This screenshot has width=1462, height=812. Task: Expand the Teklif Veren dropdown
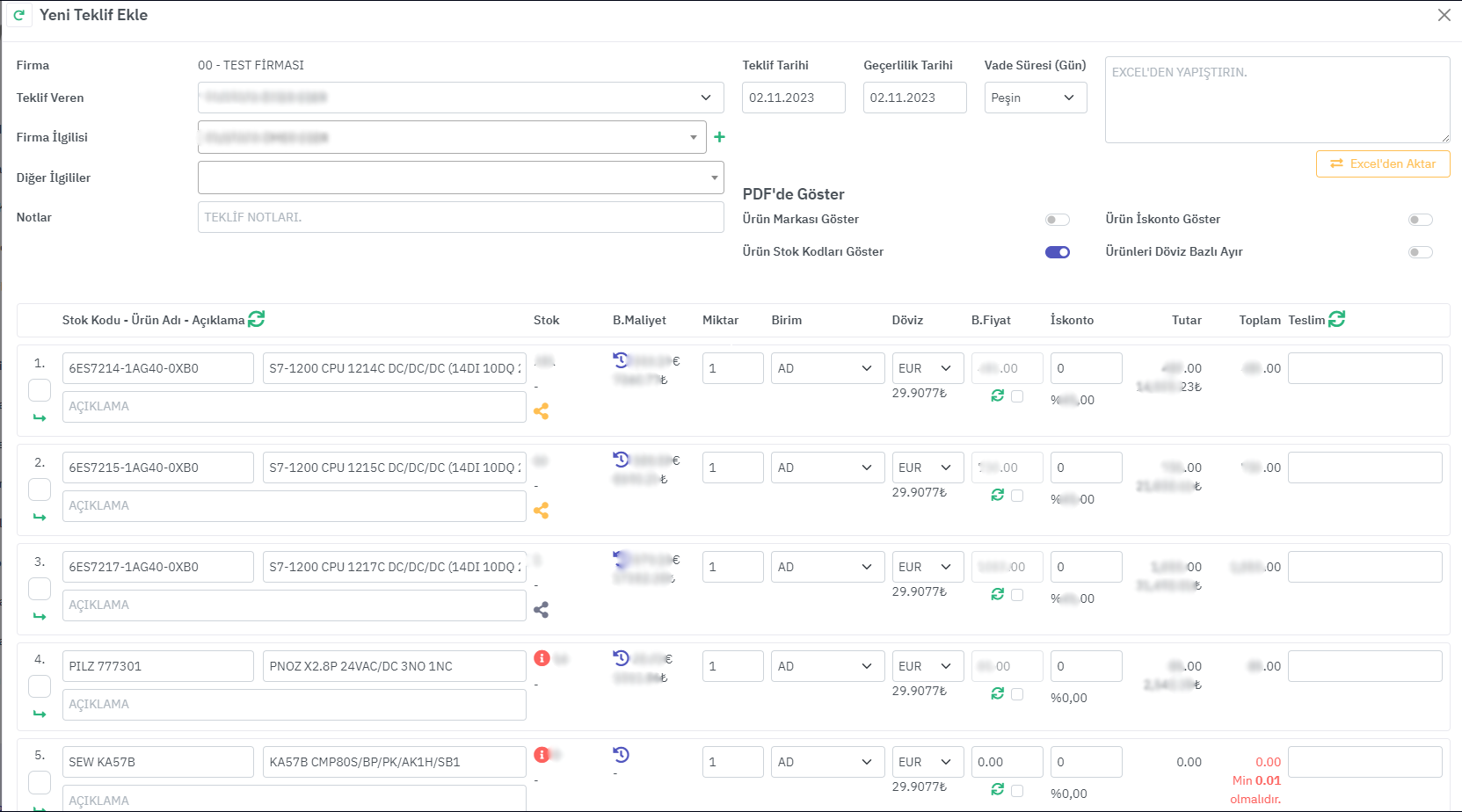tap(460, 98)
